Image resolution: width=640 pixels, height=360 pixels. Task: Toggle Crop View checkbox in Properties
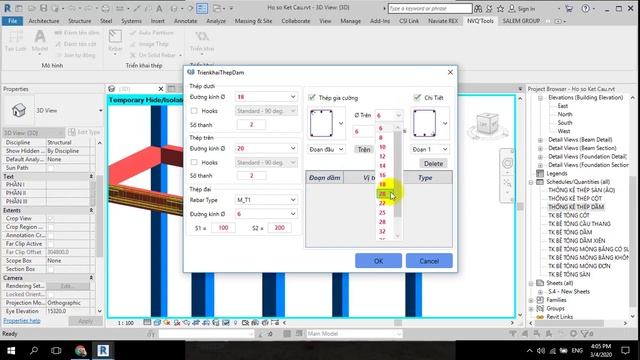[x=51, y=218]
